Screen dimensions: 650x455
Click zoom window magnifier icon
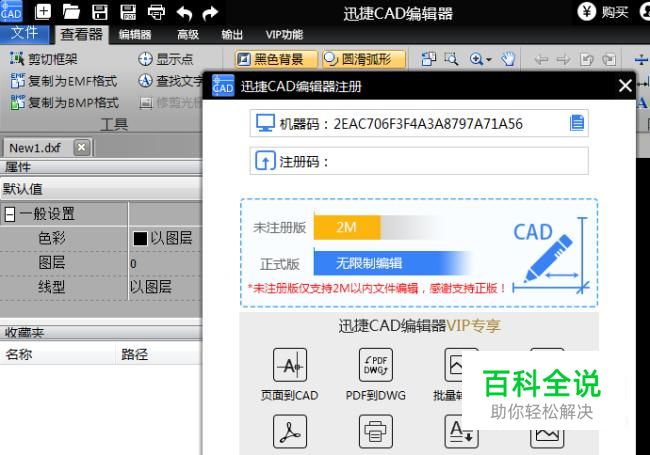[x=451, y=59]
